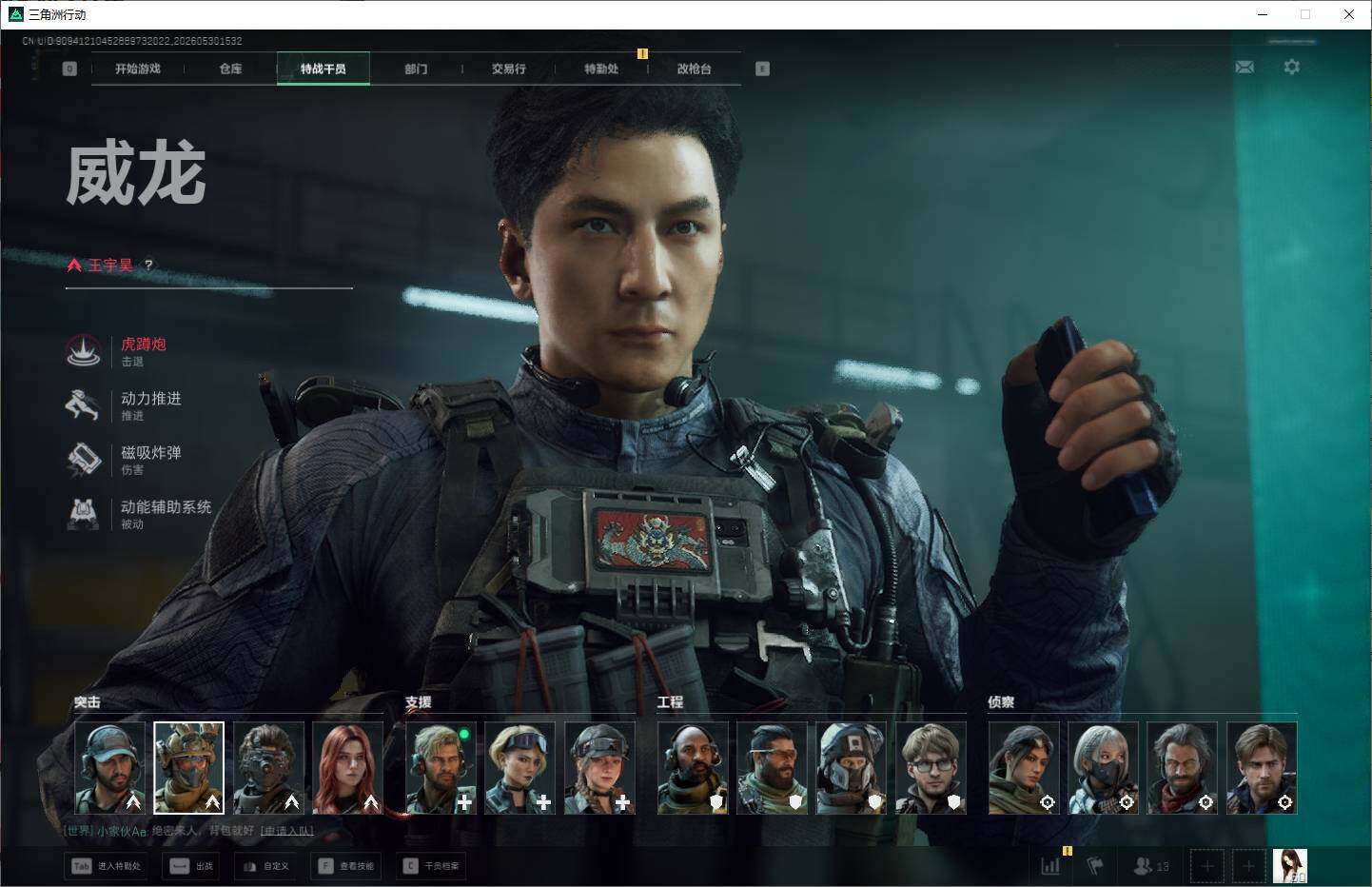Viewport: 1372px width, 887px height.
Task: Click the E next-tab key icon
Action: 762,69
